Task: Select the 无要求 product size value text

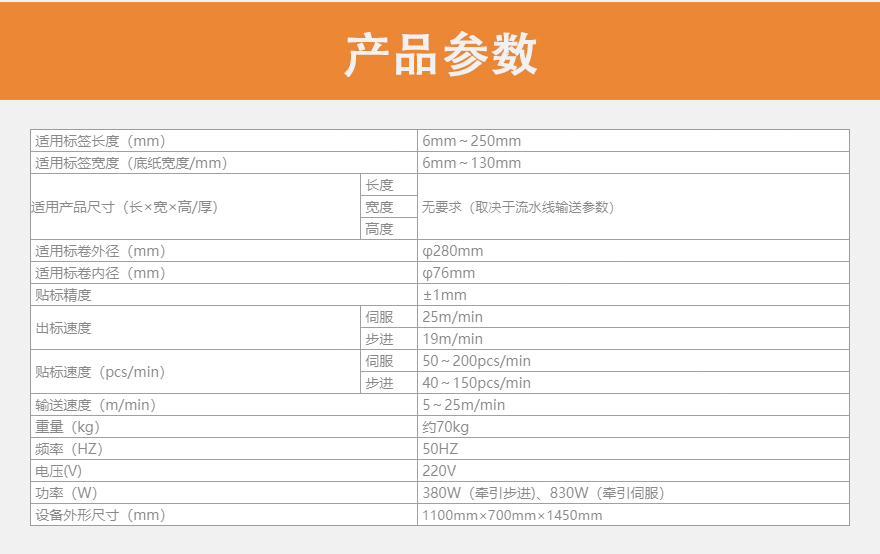Action: point(518,207)
